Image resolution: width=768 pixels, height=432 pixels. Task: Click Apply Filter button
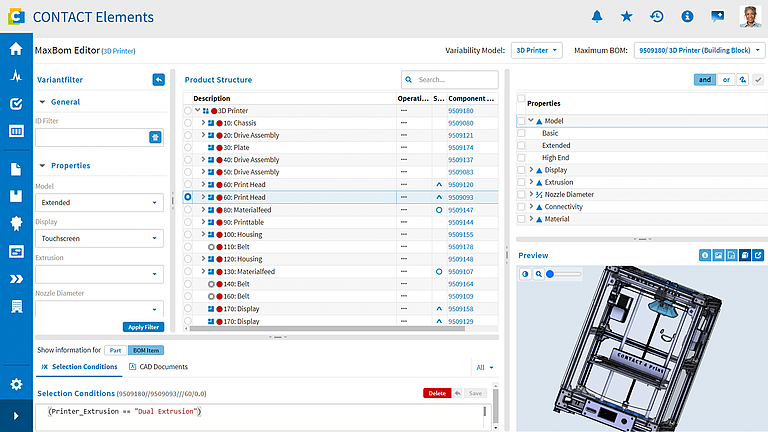tap(143, 327)
